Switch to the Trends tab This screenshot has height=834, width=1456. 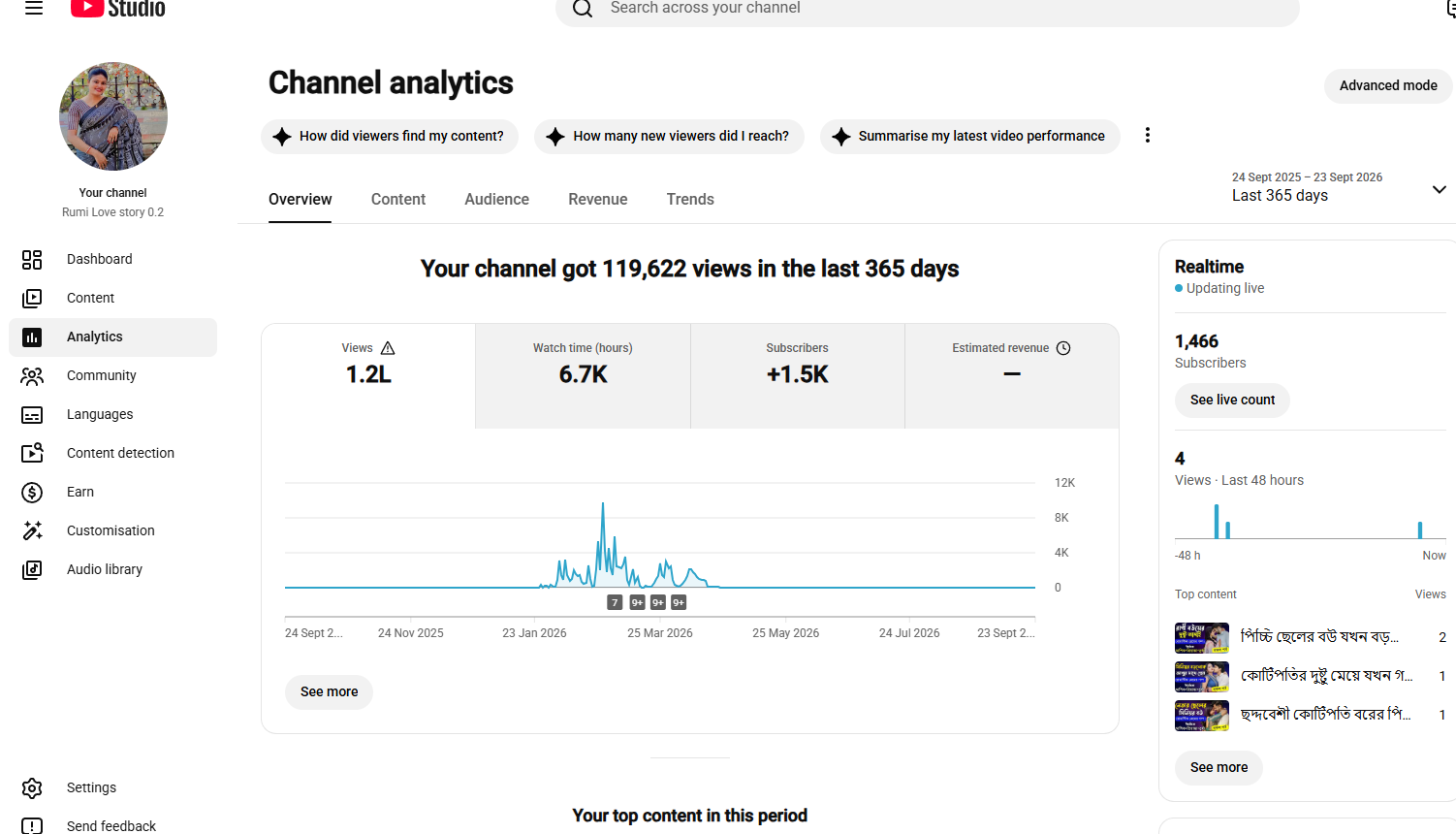[690, 199]
